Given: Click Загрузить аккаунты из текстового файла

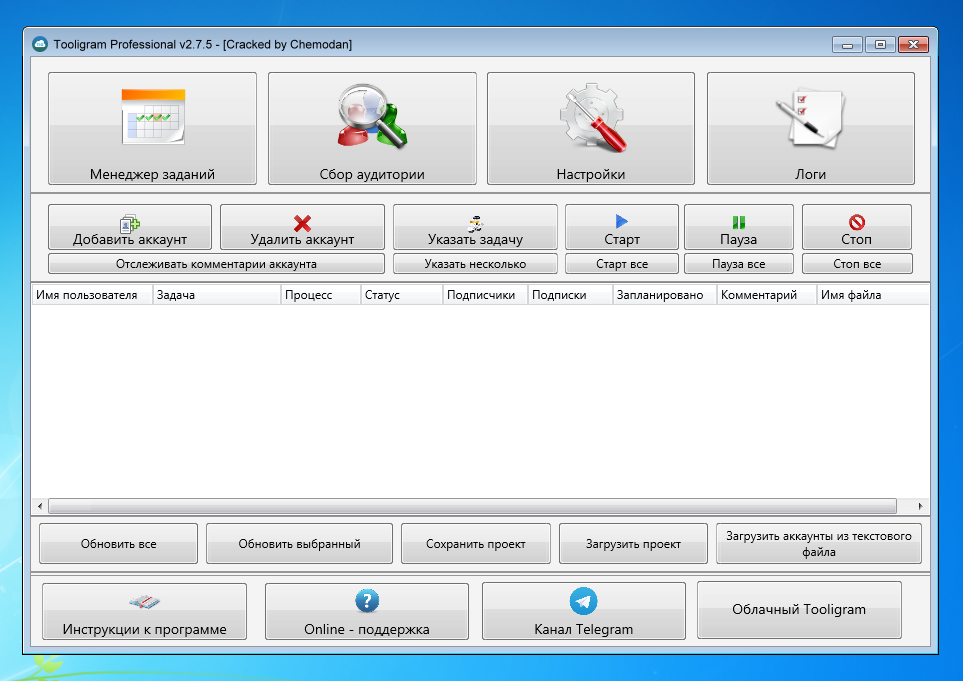Looking at the screenshot, I should [819, 543].
